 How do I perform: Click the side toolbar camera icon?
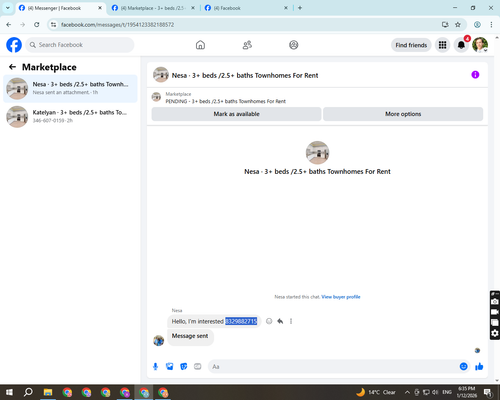click(495, 302)
